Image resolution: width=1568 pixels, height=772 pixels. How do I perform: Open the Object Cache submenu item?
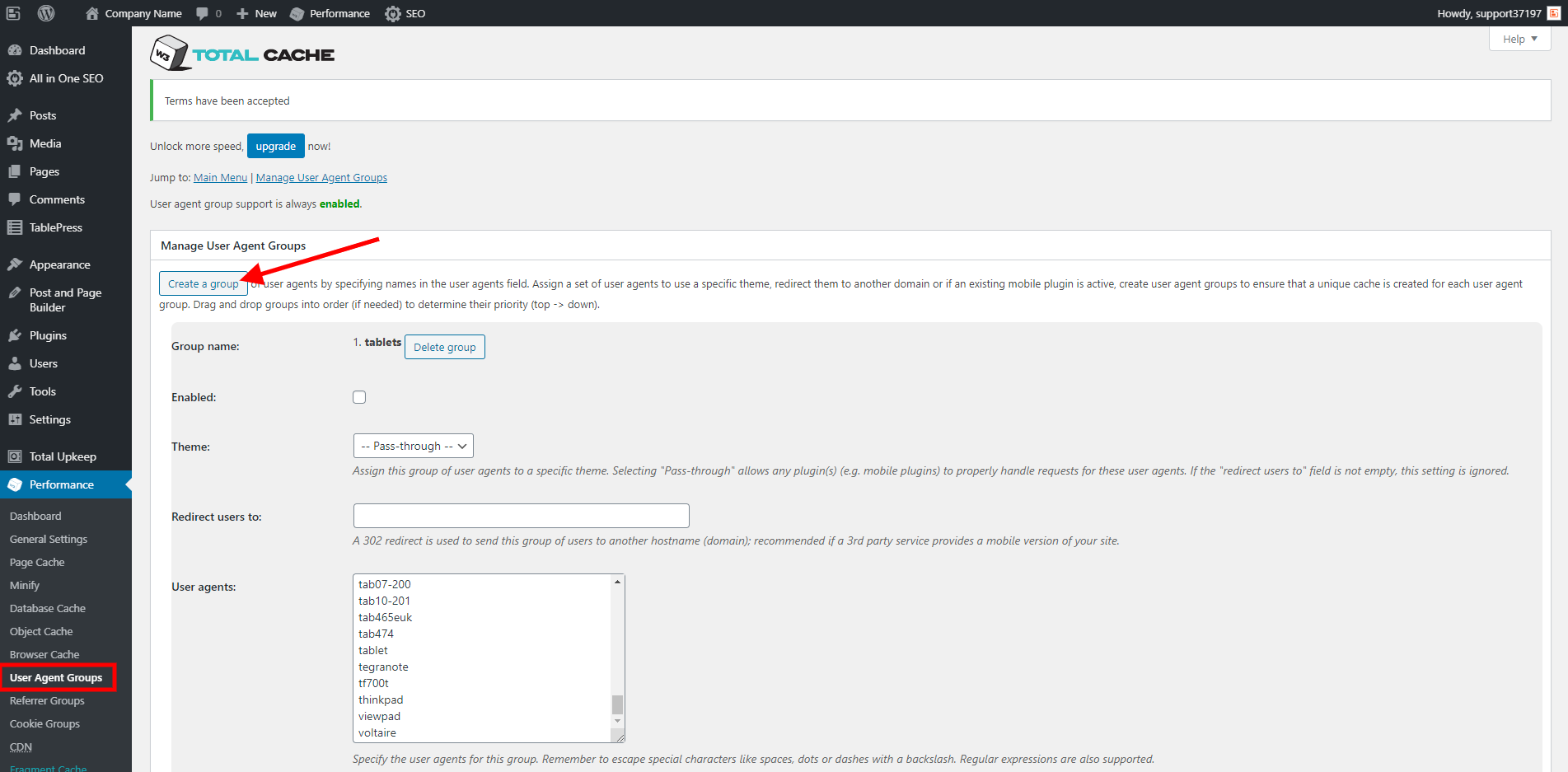(41, 631)
